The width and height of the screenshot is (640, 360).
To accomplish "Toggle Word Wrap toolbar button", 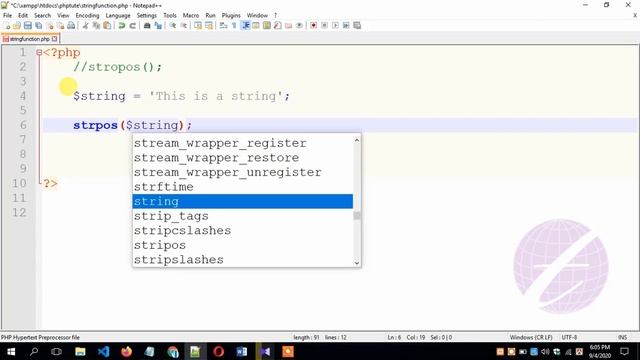I will 223,26.
